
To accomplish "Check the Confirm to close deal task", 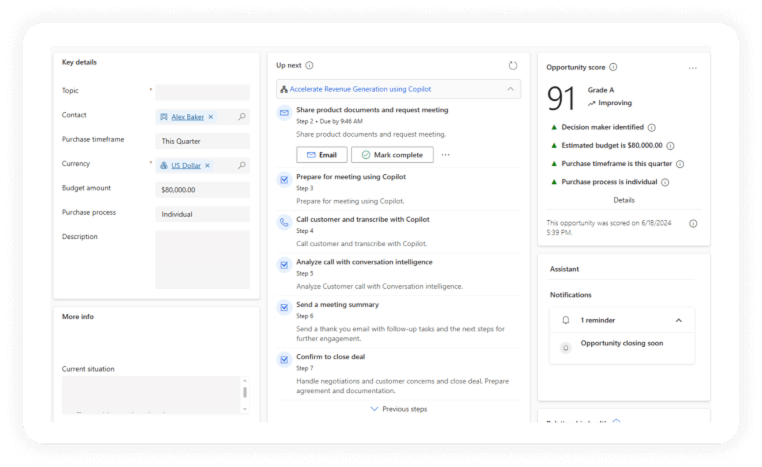I will [284, 358].
